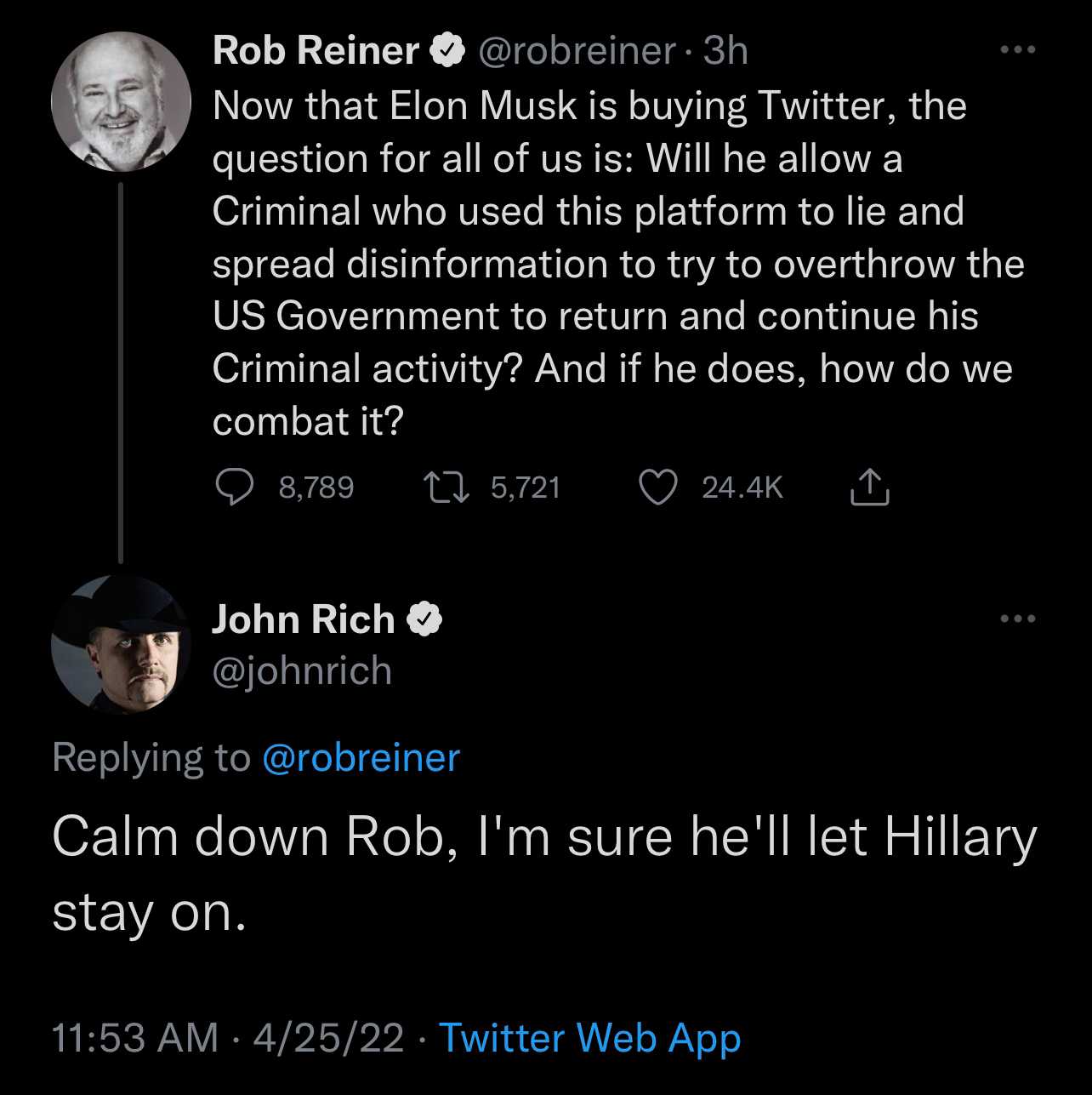This screenshot has width=1092, height=1095.
Task: Open the Twitter Web App source link
Action: tap(589, 1038)
